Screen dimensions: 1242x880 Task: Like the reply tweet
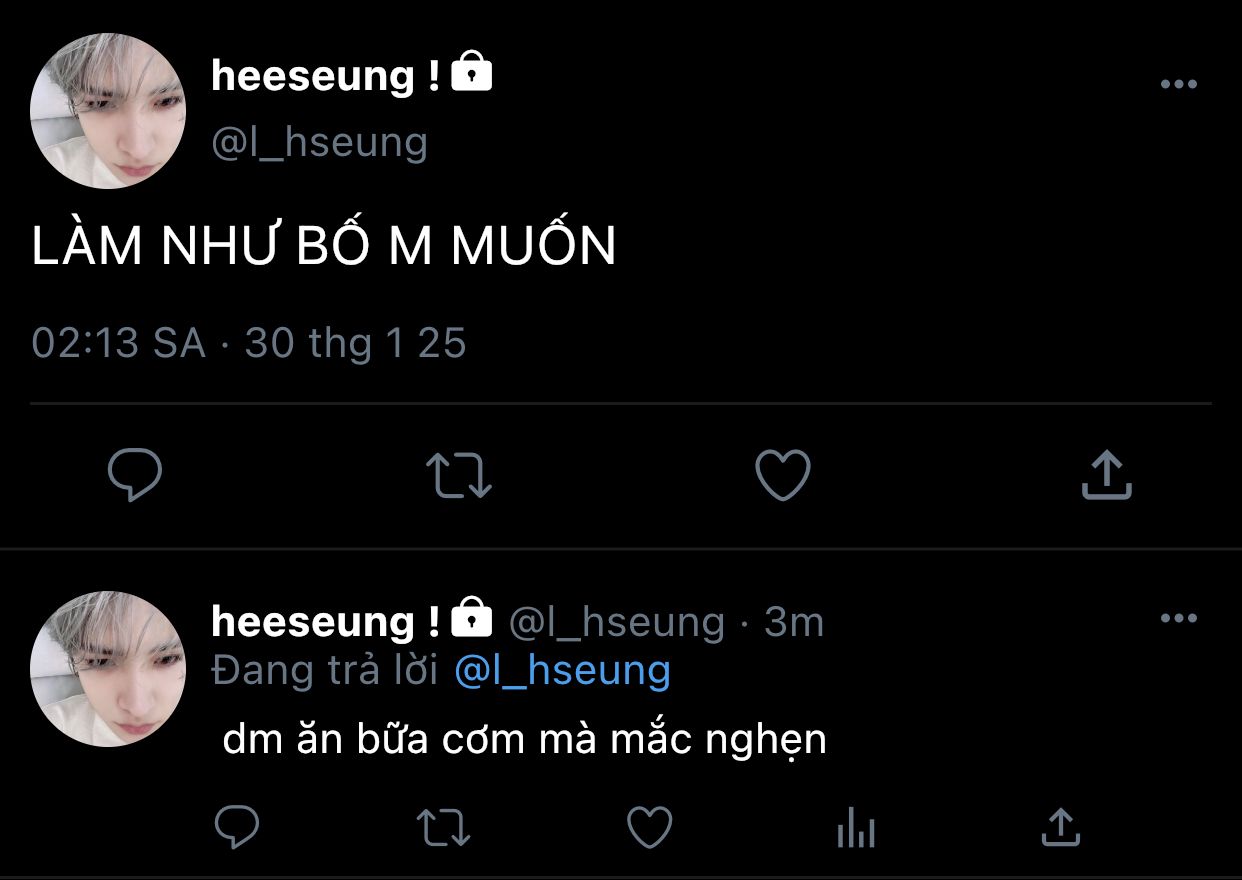649,827
